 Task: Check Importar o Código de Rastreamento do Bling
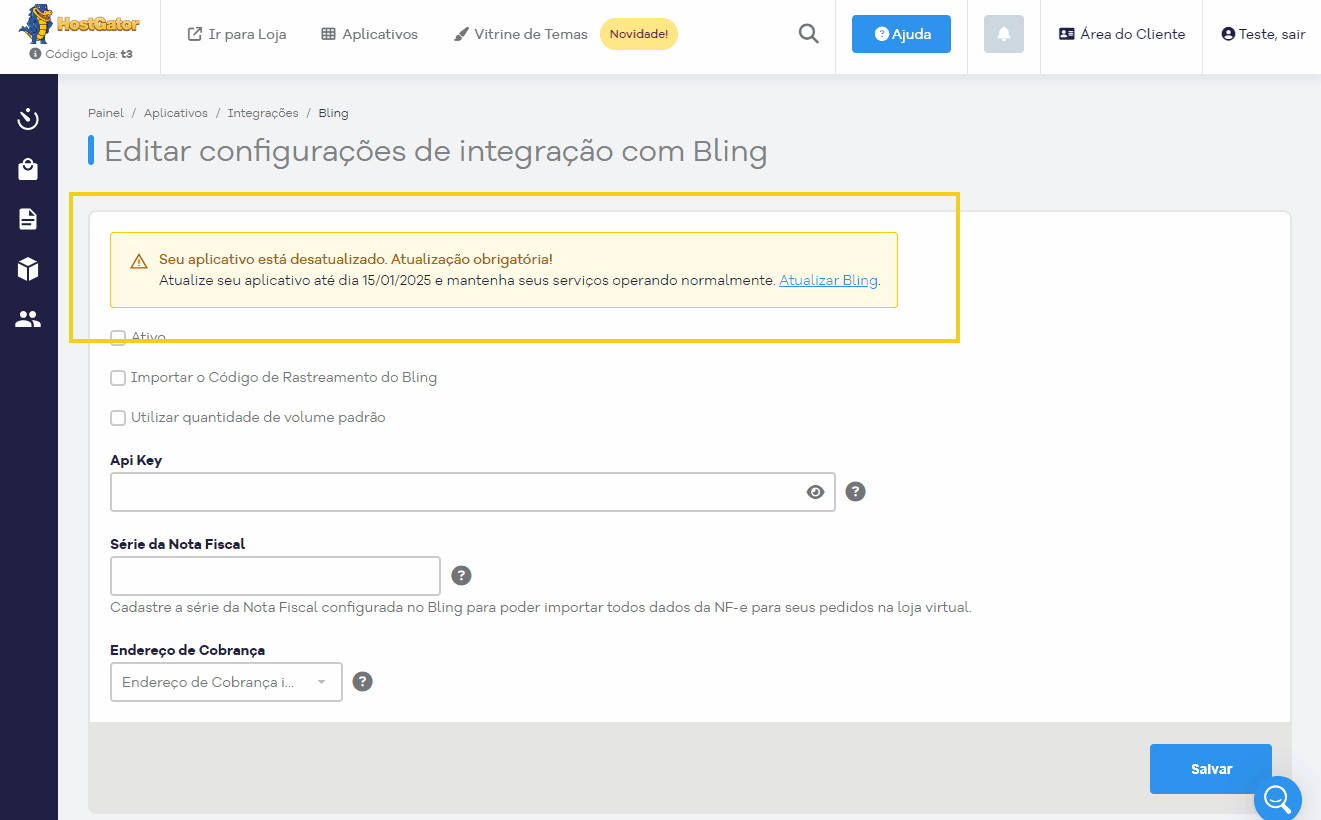point(118,378)
